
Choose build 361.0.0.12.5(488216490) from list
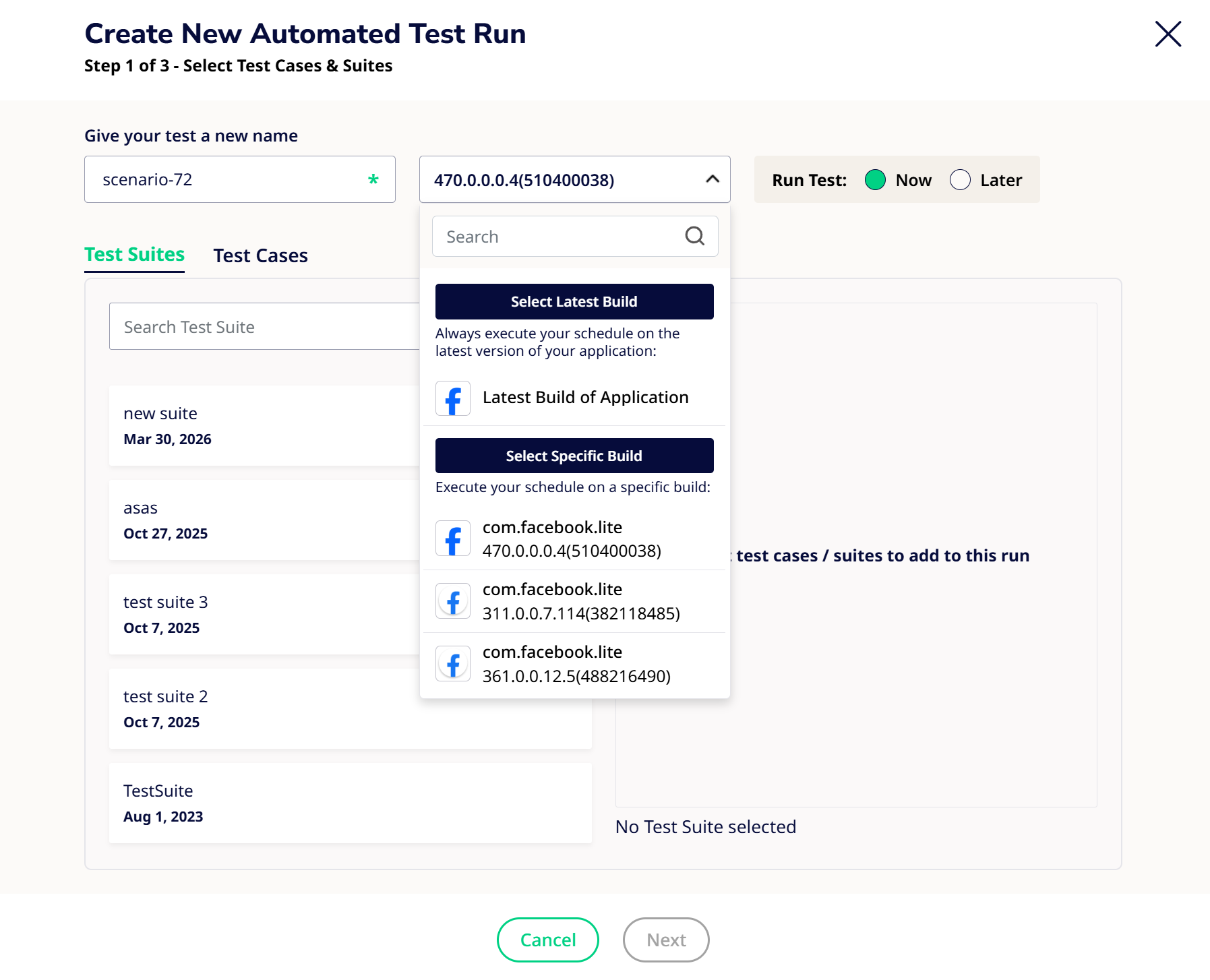coord(576,664)
